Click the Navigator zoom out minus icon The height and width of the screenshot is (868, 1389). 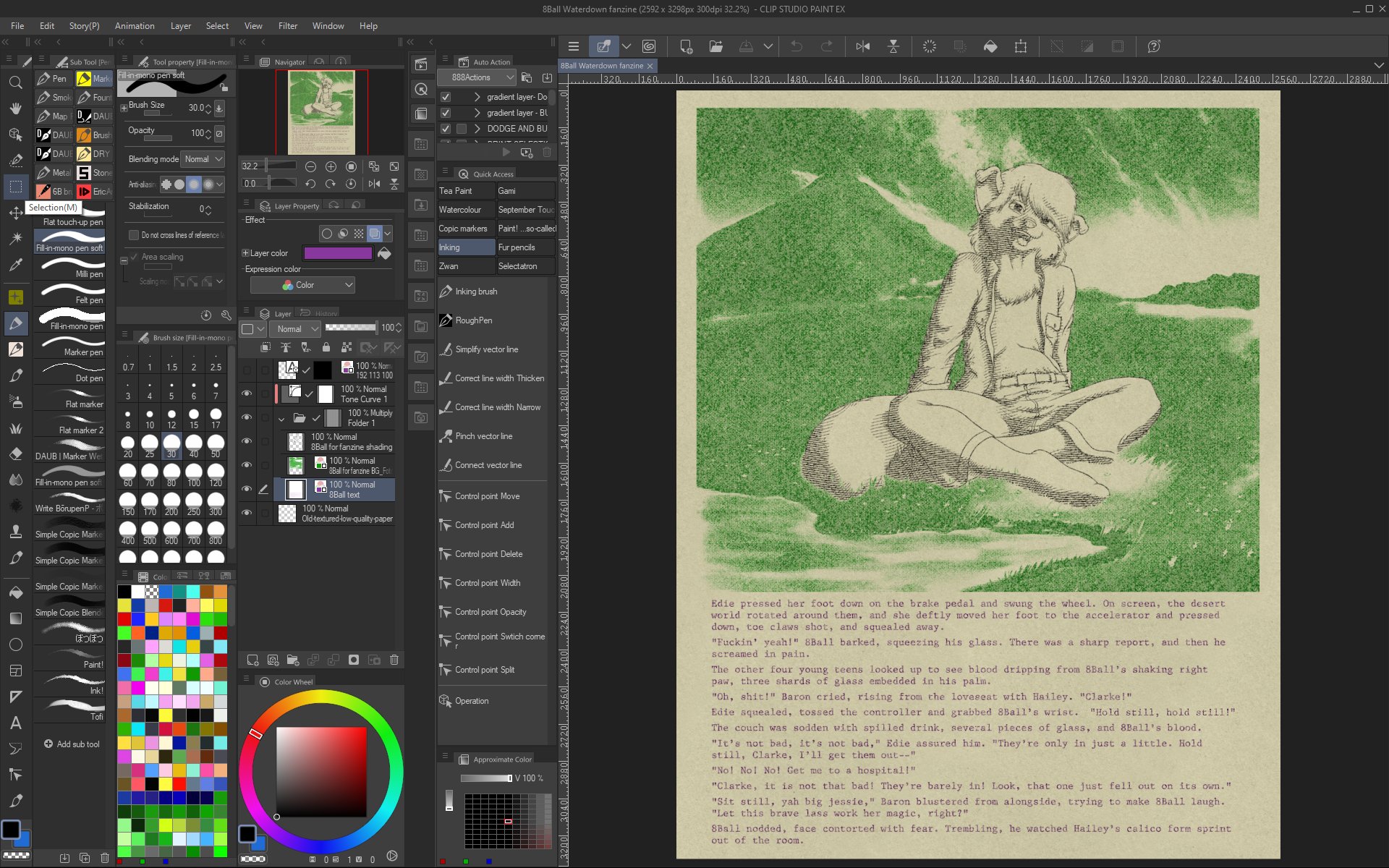(310, 166)
